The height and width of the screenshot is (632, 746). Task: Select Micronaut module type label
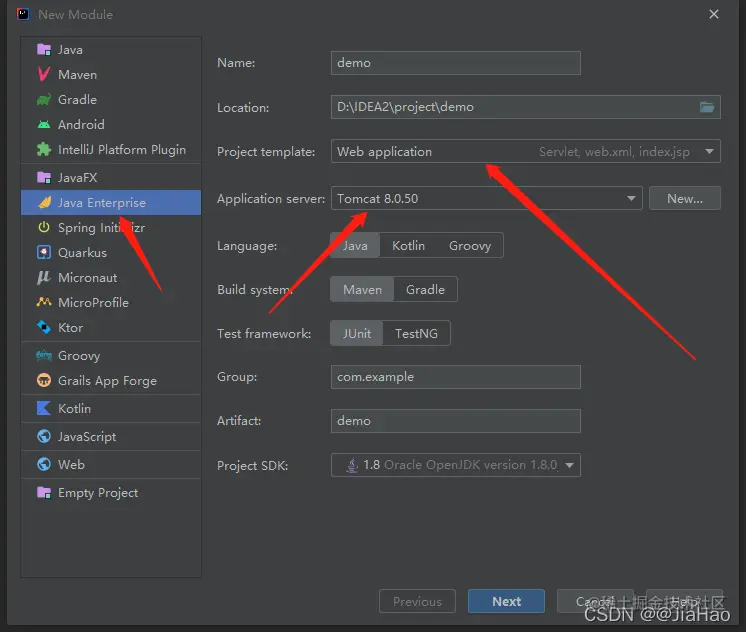(88, 277)
